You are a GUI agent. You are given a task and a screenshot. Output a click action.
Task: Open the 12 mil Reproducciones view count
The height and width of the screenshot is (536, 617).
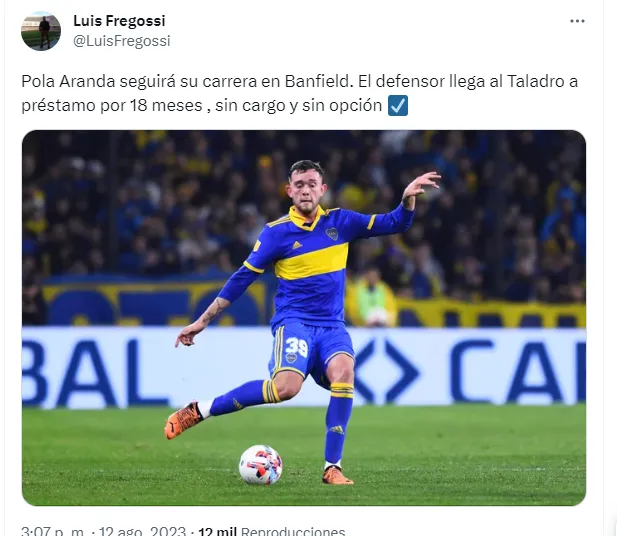(272, 531)
